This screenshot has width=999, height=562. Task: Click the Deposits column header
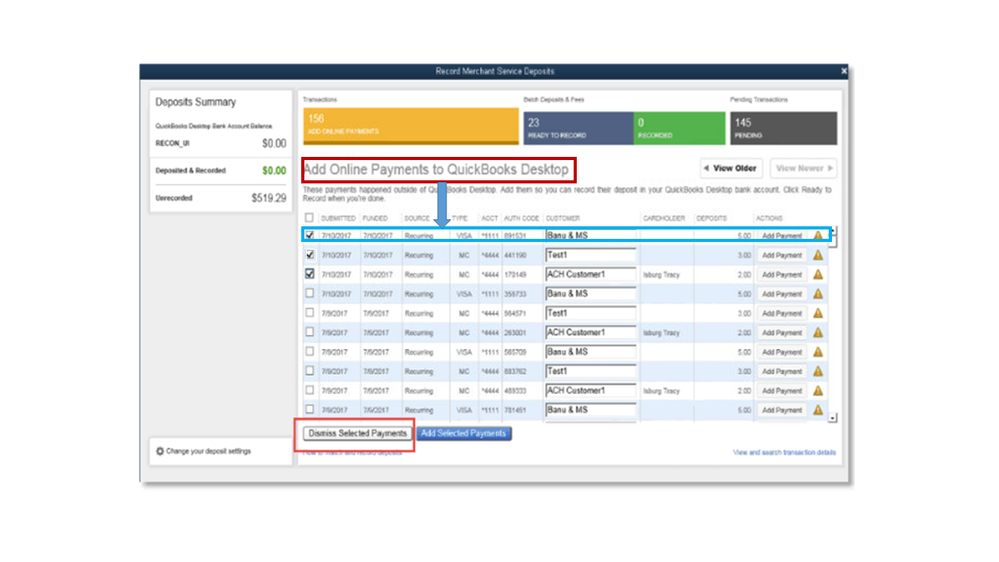711,218
